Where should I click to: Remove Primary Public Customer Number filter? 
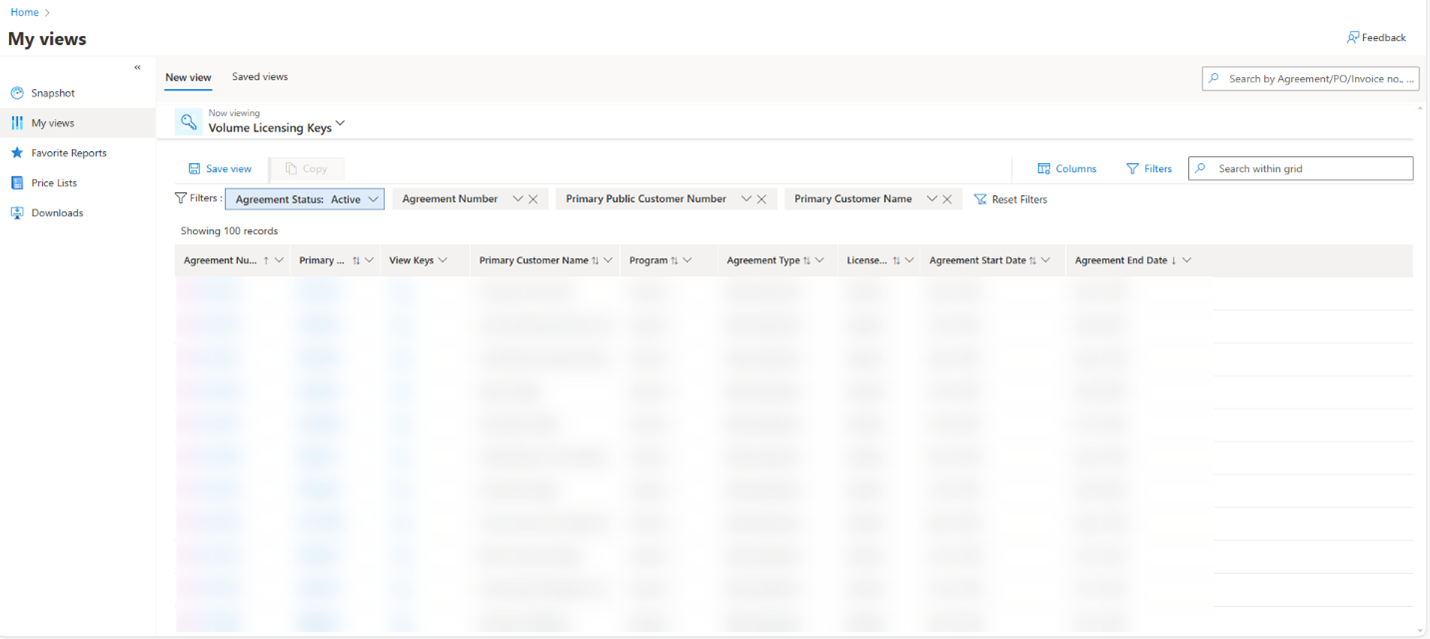point(761,200)
